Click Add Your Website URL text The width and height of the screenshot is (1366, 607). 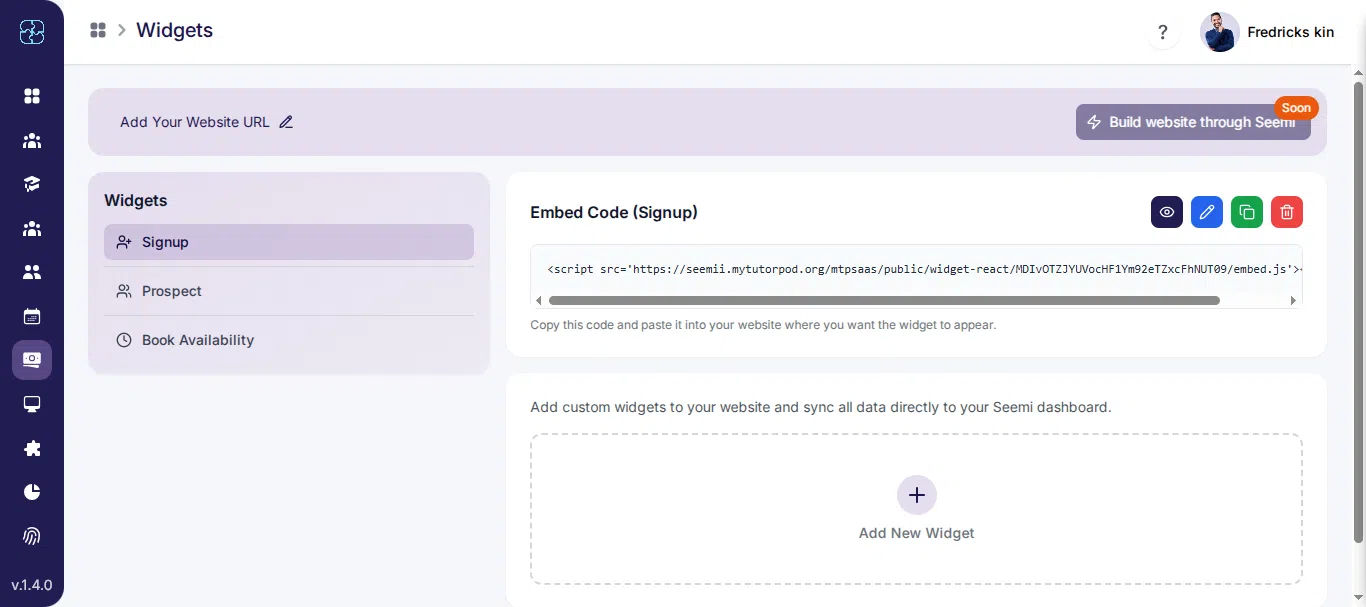click(x=195, y=122)
